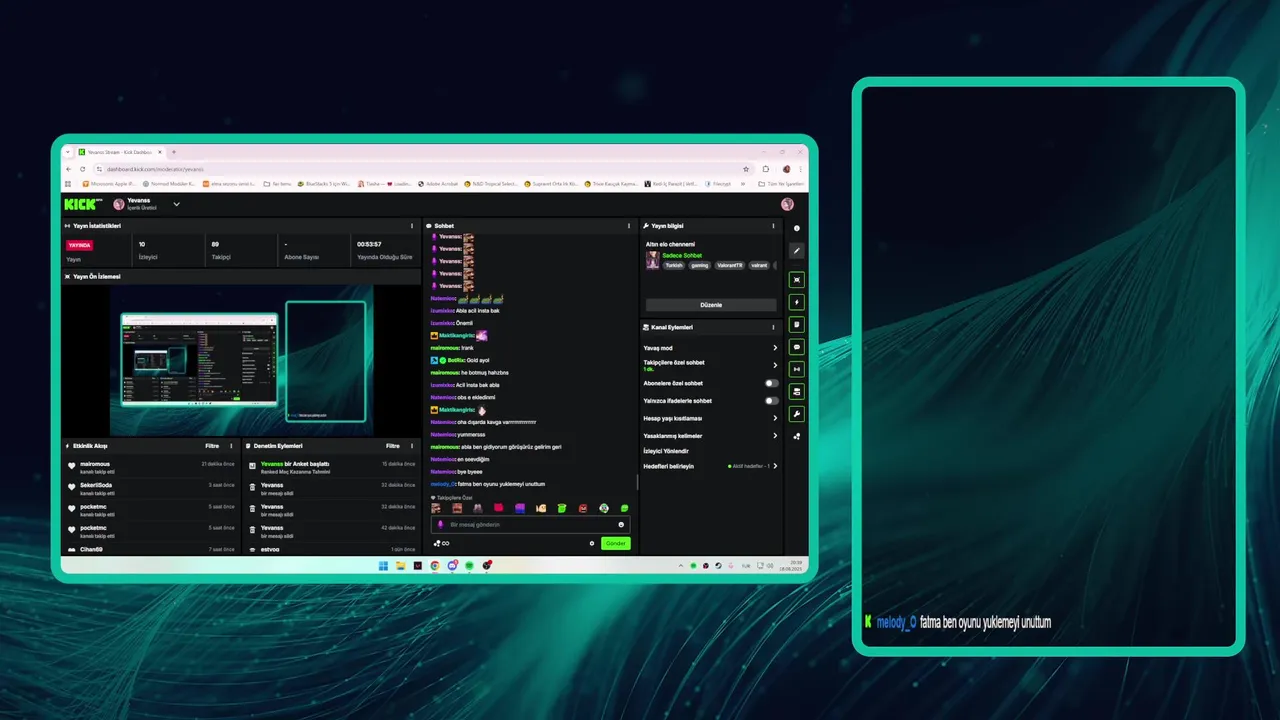Open Denetim Eylemleri three-dot menu
Viewport: 1280px width, 720px height.
412,446
